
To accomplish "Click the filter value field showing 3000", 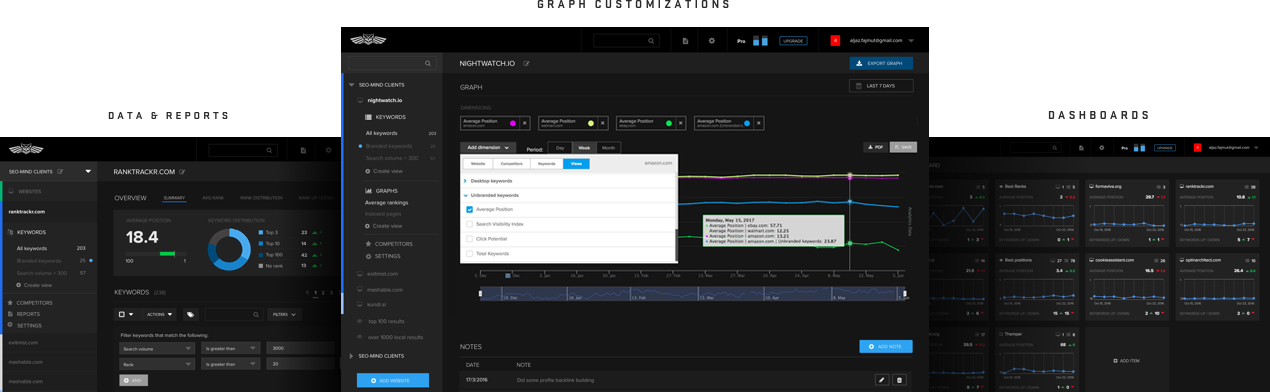I will (301, 348).
